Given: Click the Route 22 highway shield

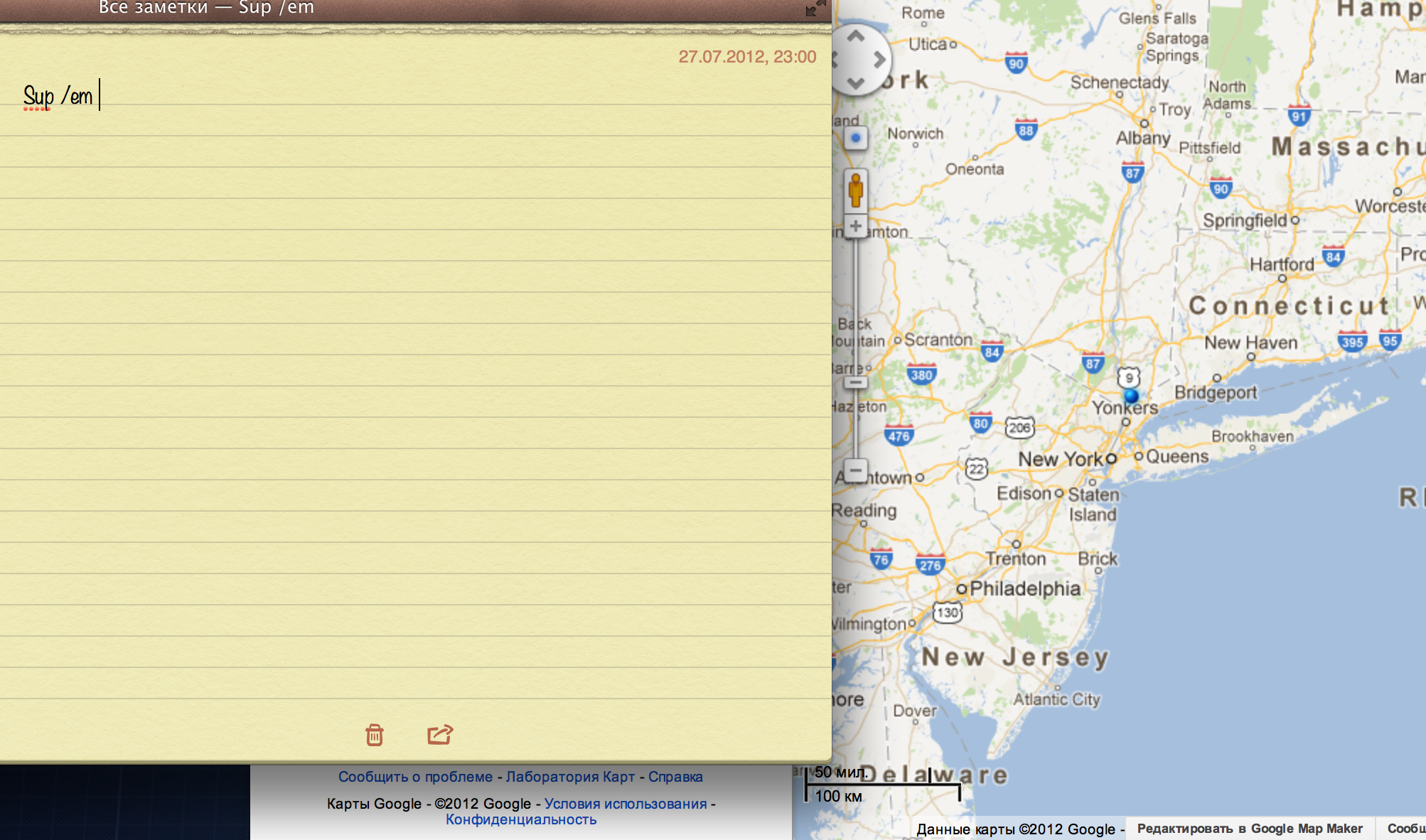Looking at the screenshot, I should [977, 468].
